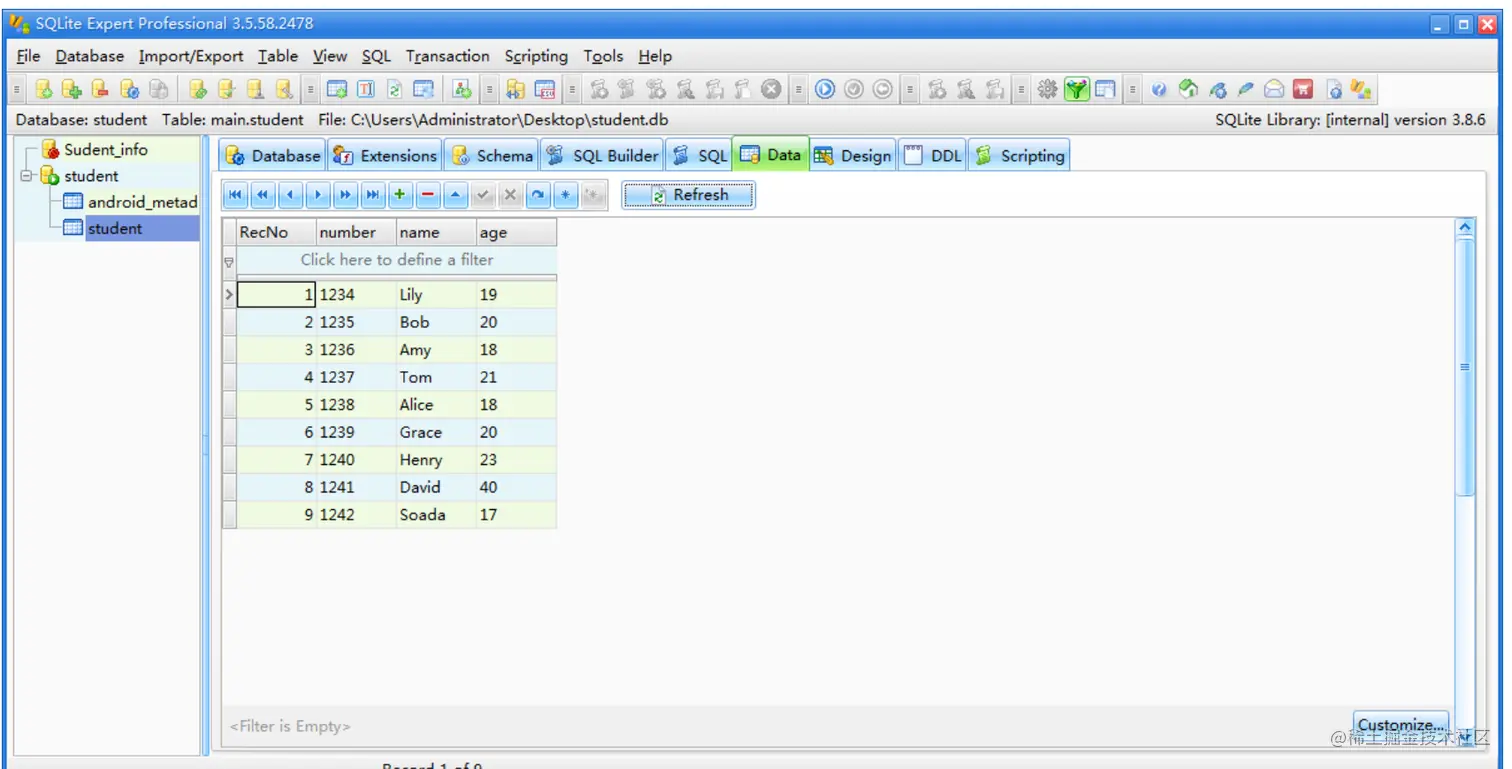Click the gear Options toolbar icon
1512x769 pixels.
[x=1047, y=90]
